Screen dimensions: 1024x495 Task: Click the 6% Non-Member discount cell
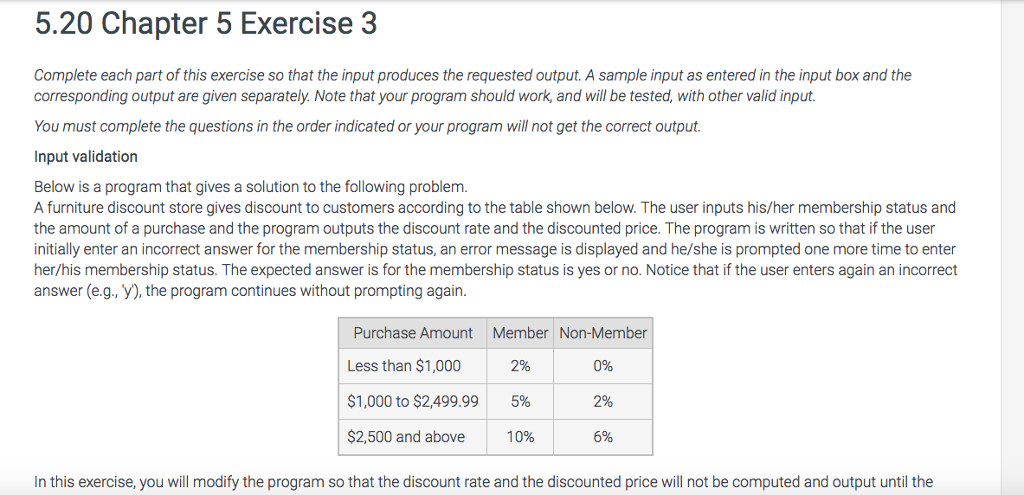pyautogui.click(x=603, y=436)
